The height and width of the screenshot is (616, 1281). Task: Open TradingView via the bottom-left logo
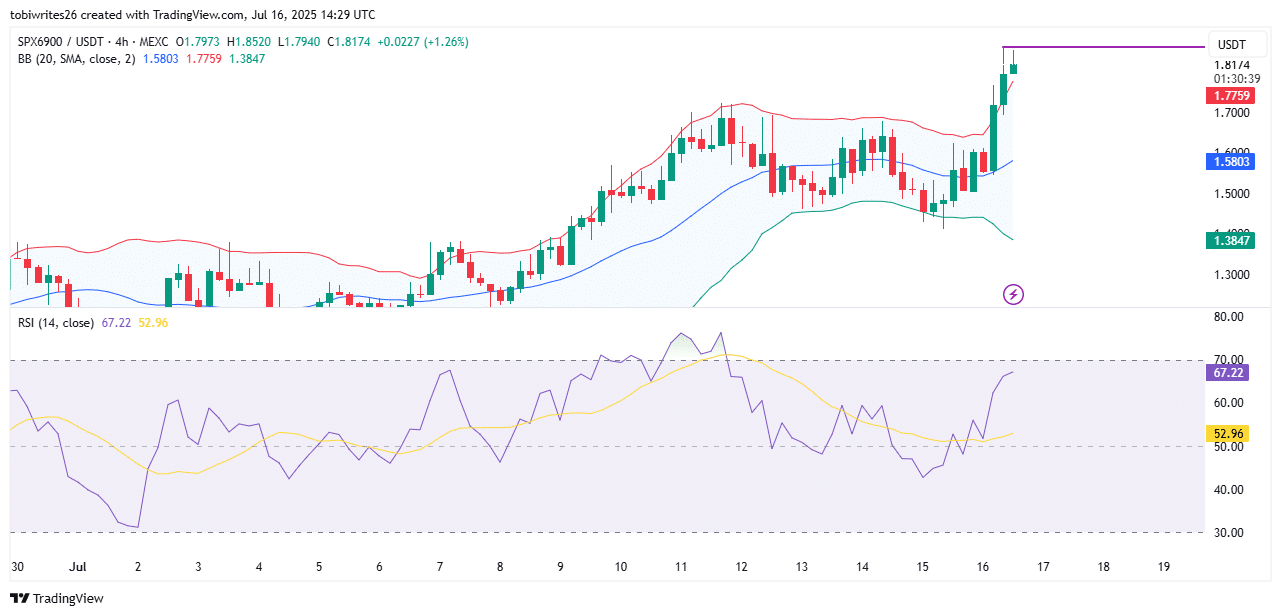click(x=57, y=598)
